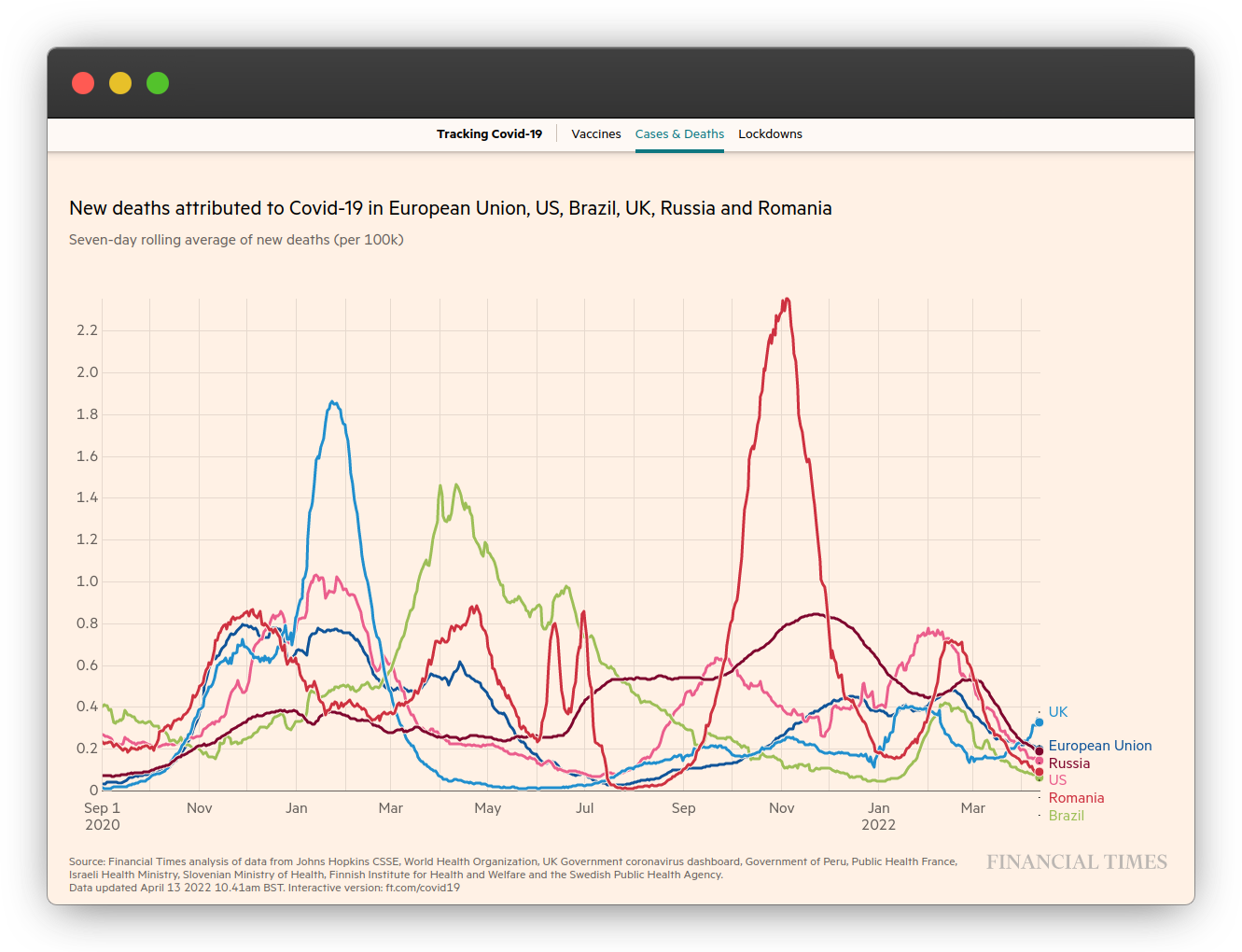The width and height of the screenshot is (1242, 952).
Task: Select the pink US color swatch
Action: [1039, 761]
